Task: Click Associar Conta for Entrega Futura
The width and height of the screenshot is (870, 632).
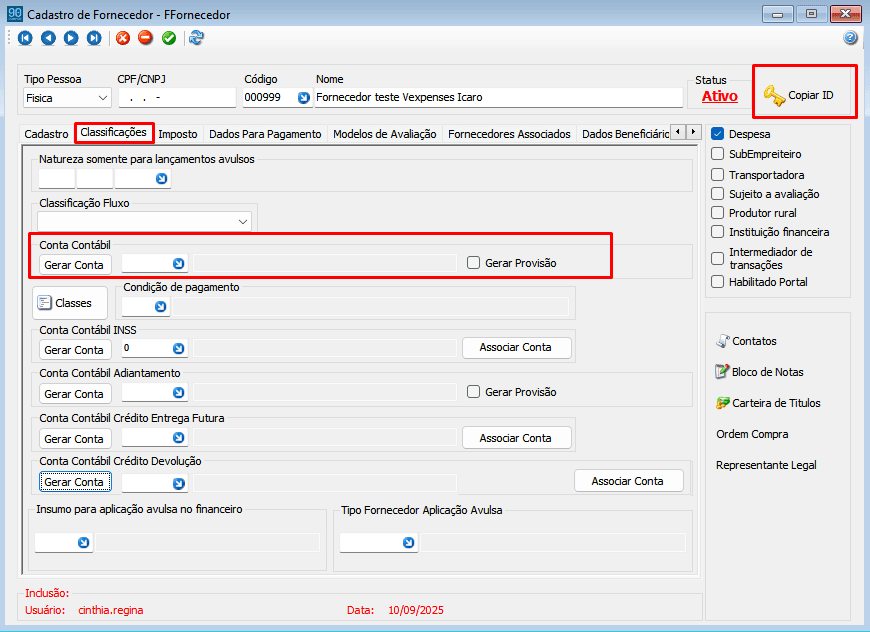Action: (x=516, y=438)
